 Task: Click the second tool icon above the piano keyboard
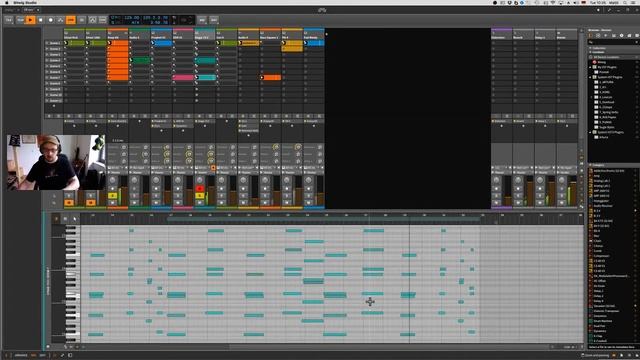click(65, 219)
